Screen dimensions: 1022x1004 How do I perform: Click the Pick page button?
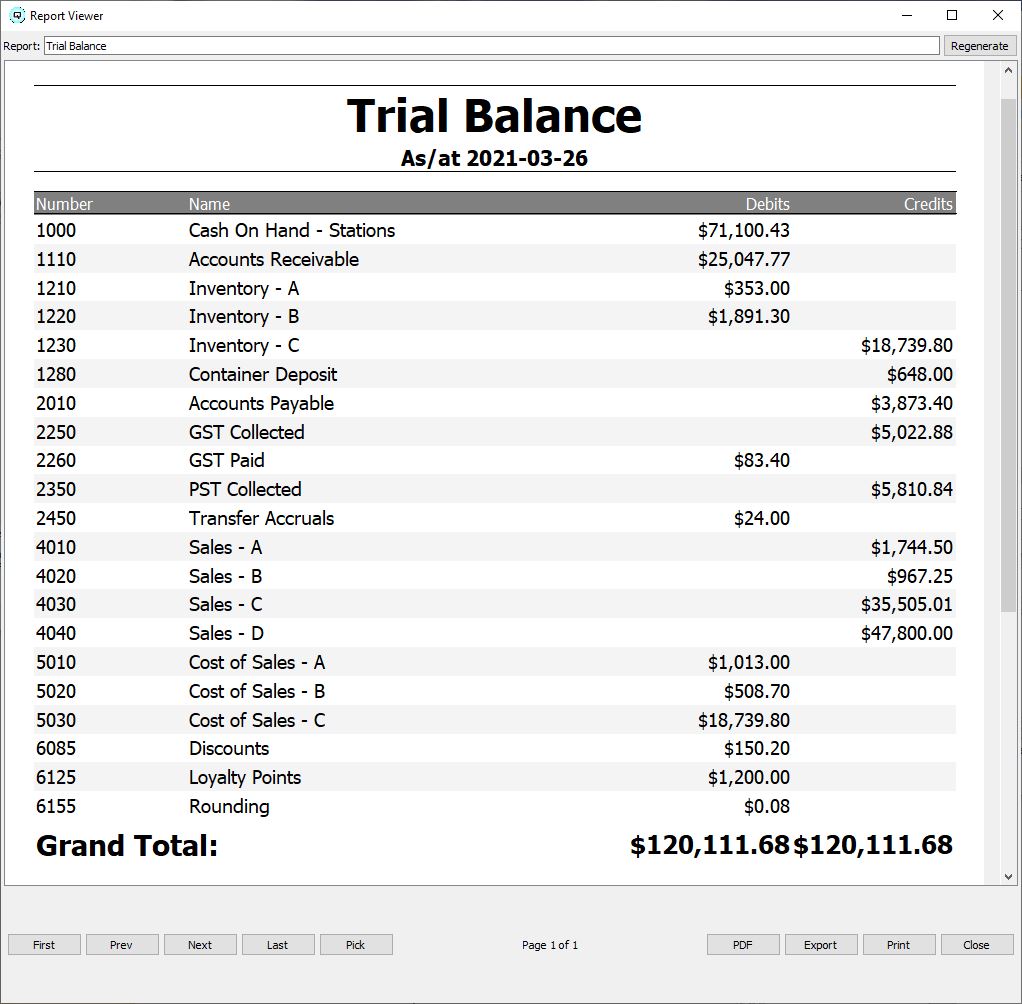[x=356, y=945]
